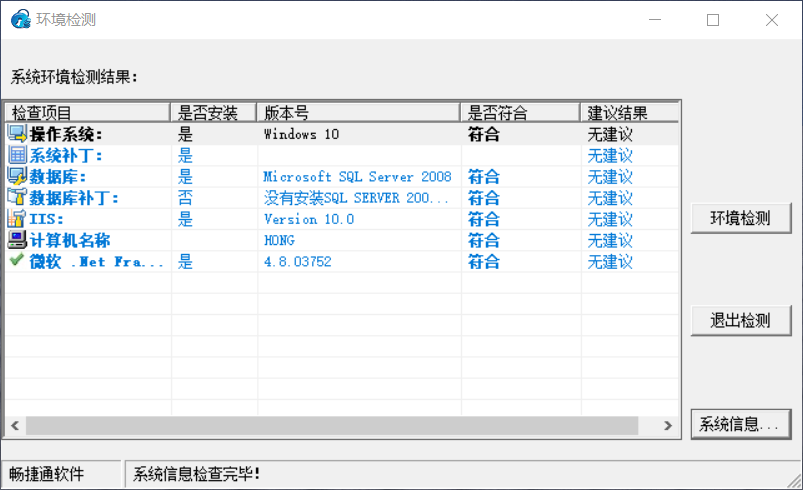The height and width of the screenshot is (490, 803).
Task: Click the IIS row icon
Action: pos(16,219)
